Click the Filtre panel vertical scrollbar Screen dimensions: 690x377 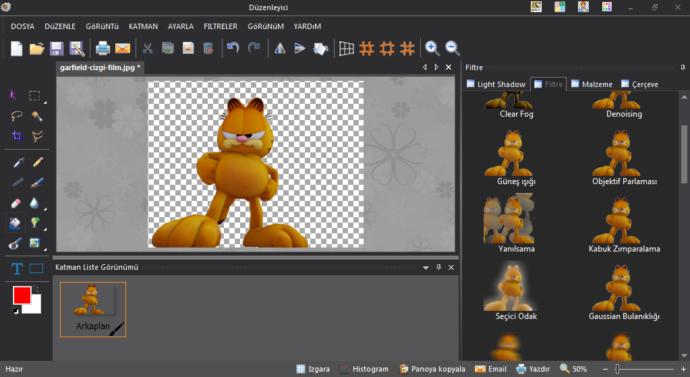(x=684, y=154)
